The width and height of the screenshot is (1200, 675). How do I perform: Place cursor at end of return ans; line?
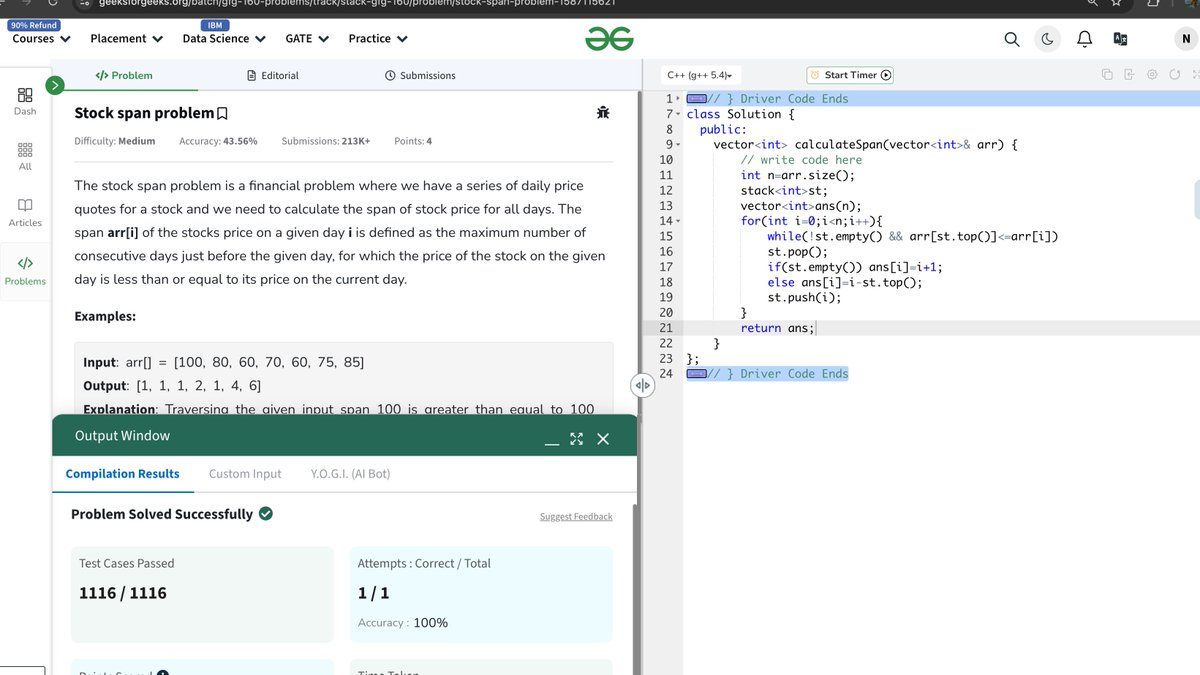tap(816, 328)
